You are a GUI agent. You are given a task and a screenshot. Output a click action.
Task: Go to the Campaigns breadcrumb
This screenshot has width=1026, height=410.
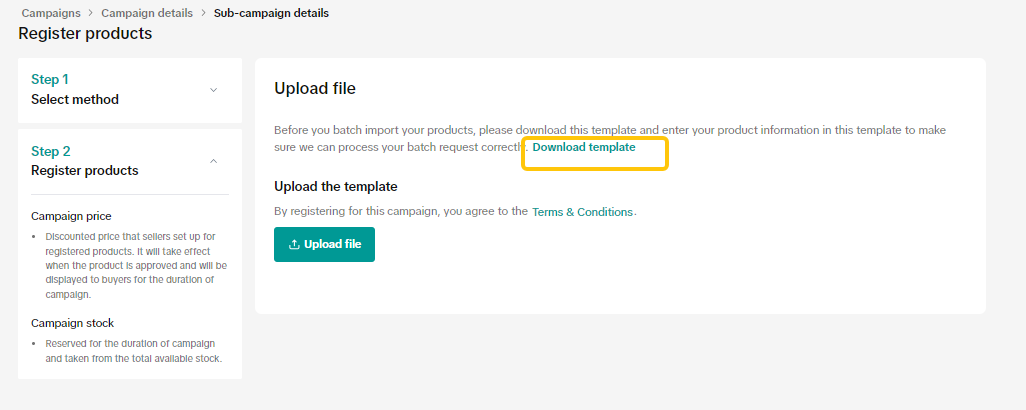(x=52, y=13)
